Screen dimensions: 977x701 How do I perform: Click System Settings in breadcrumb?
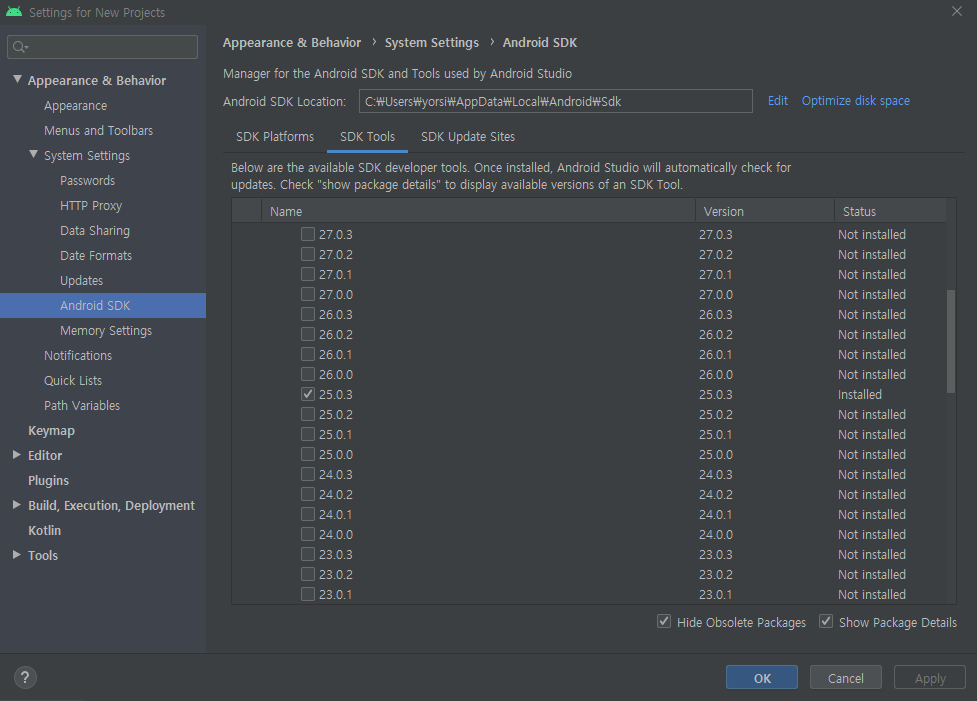point(432,42)
